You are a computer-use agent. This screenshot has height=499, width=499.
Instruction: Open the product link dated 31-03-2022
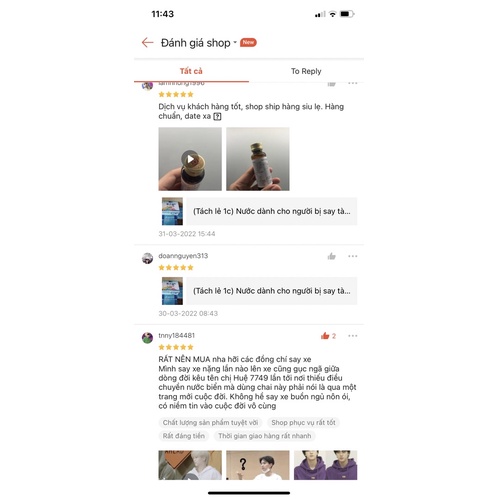(x=259, y=211)
